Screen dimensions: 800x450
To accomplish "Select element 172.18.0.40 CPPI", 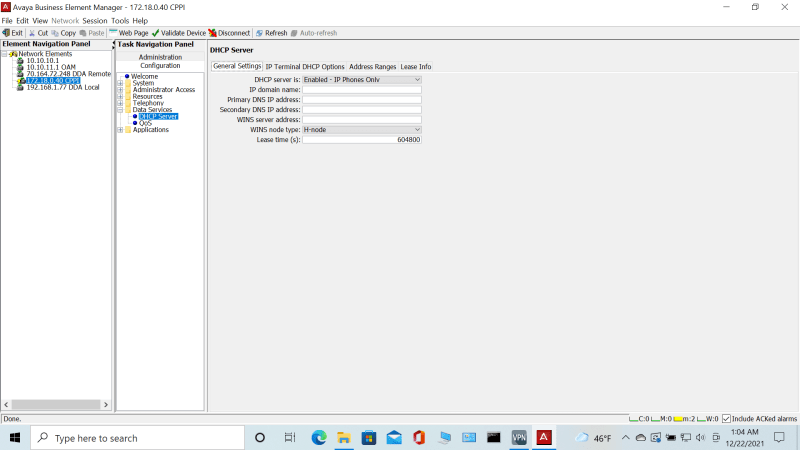I will coord(53,81).
